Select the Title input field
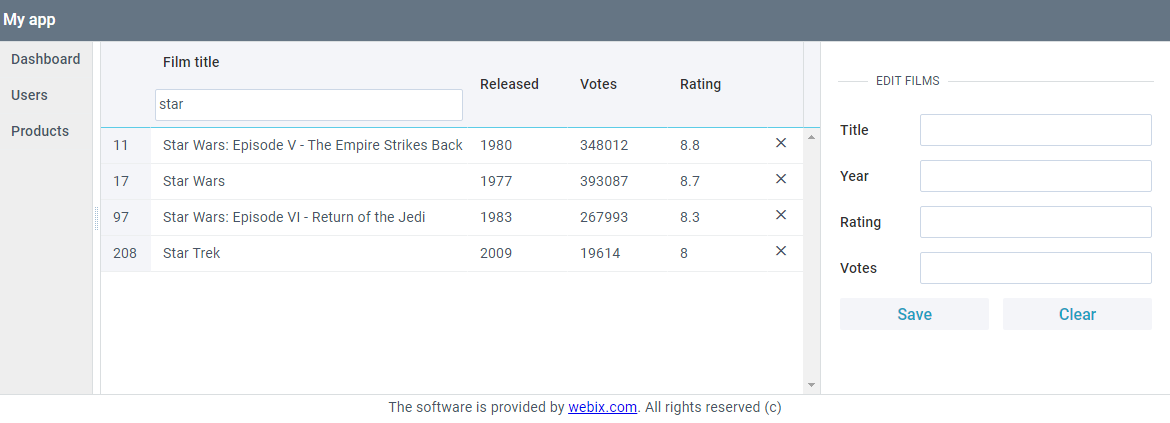Viewport: 1170px width, 423px height. [x=1036, y=130]
